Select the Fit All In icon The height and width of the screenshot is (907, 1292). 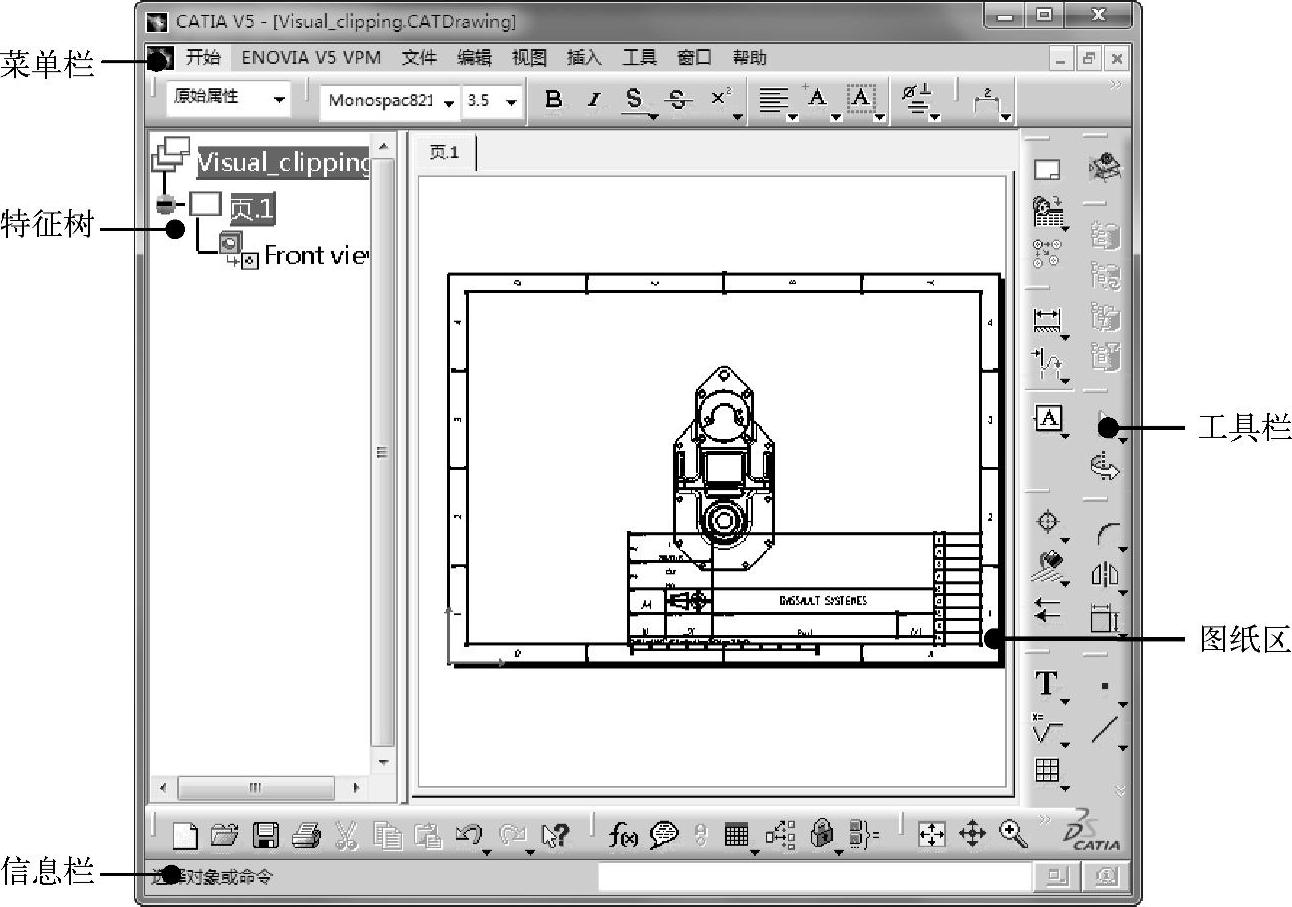click(x=931, y=836)
